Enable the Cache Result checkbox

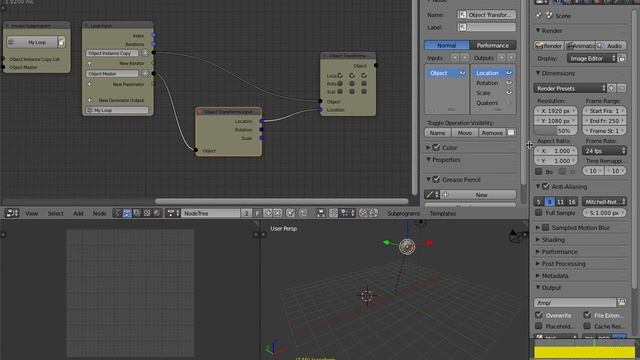587,326
